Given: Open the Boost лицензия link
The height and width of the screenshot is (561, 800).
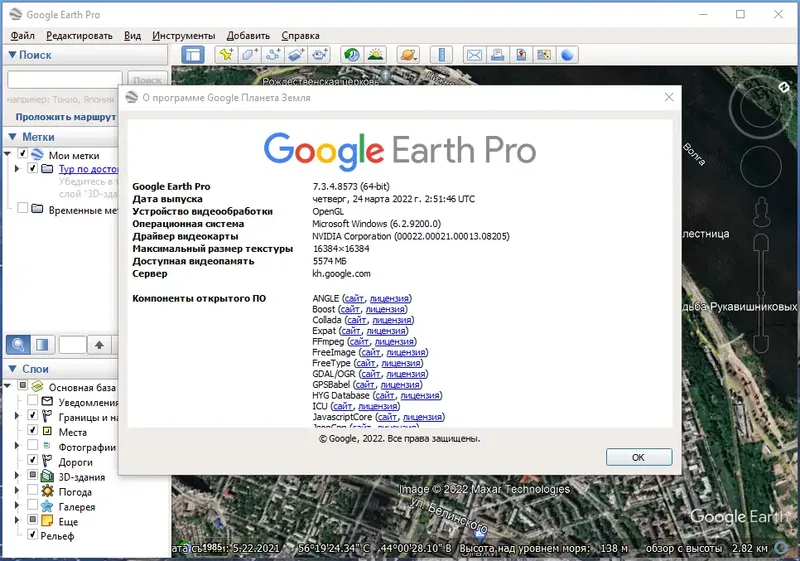Looking at the screenshot, I should (385, 309).
